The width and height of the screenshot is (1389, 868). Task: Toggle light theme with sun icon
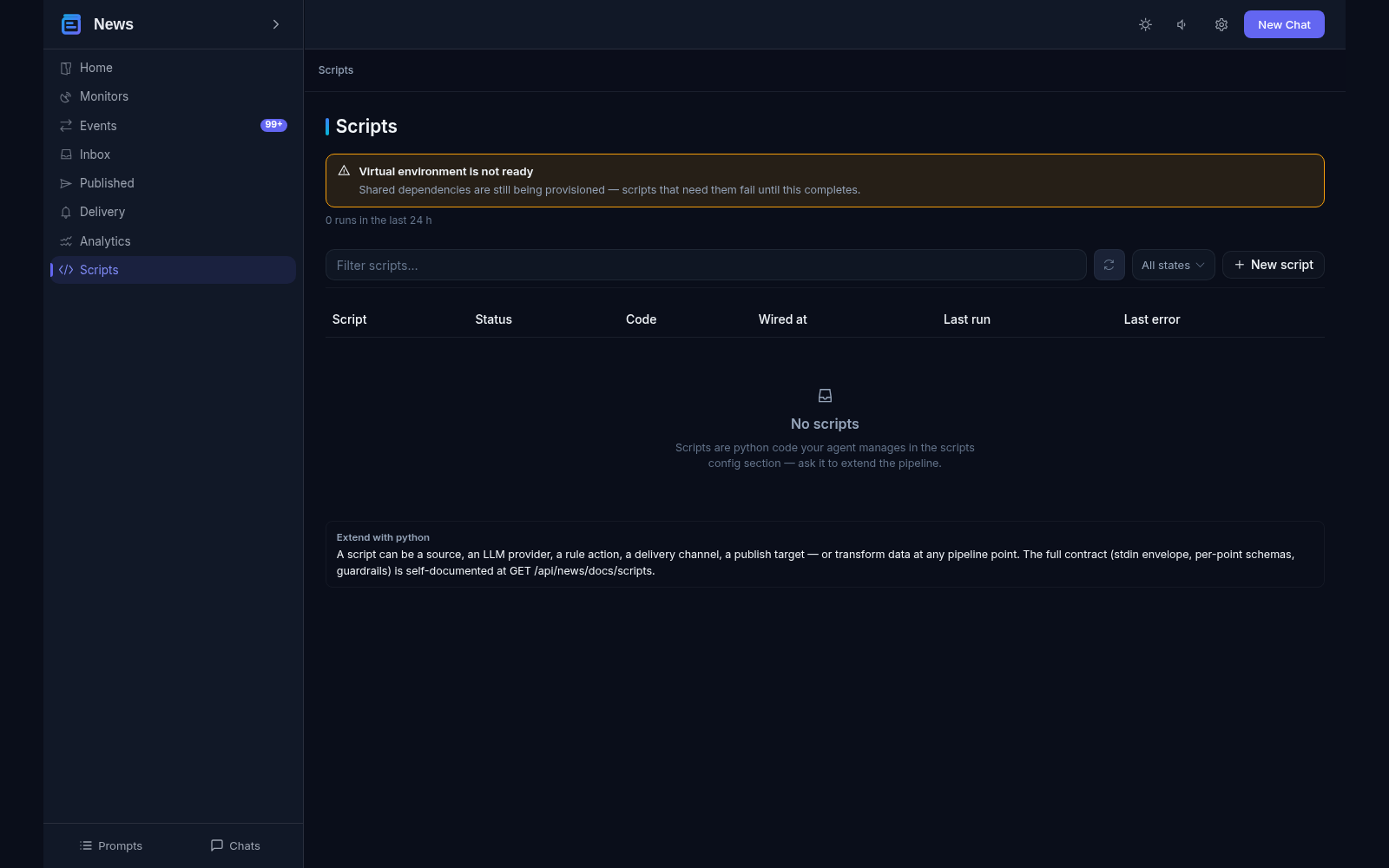(1145, 24)
